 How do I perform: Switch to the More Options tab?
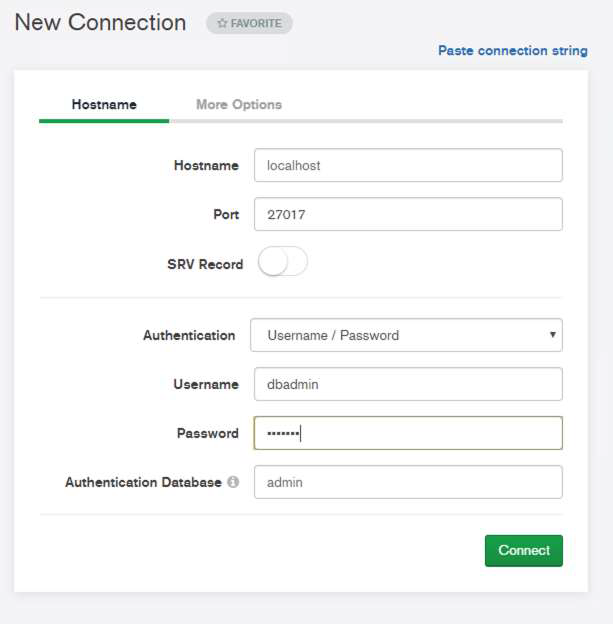(x=238, y=104)
